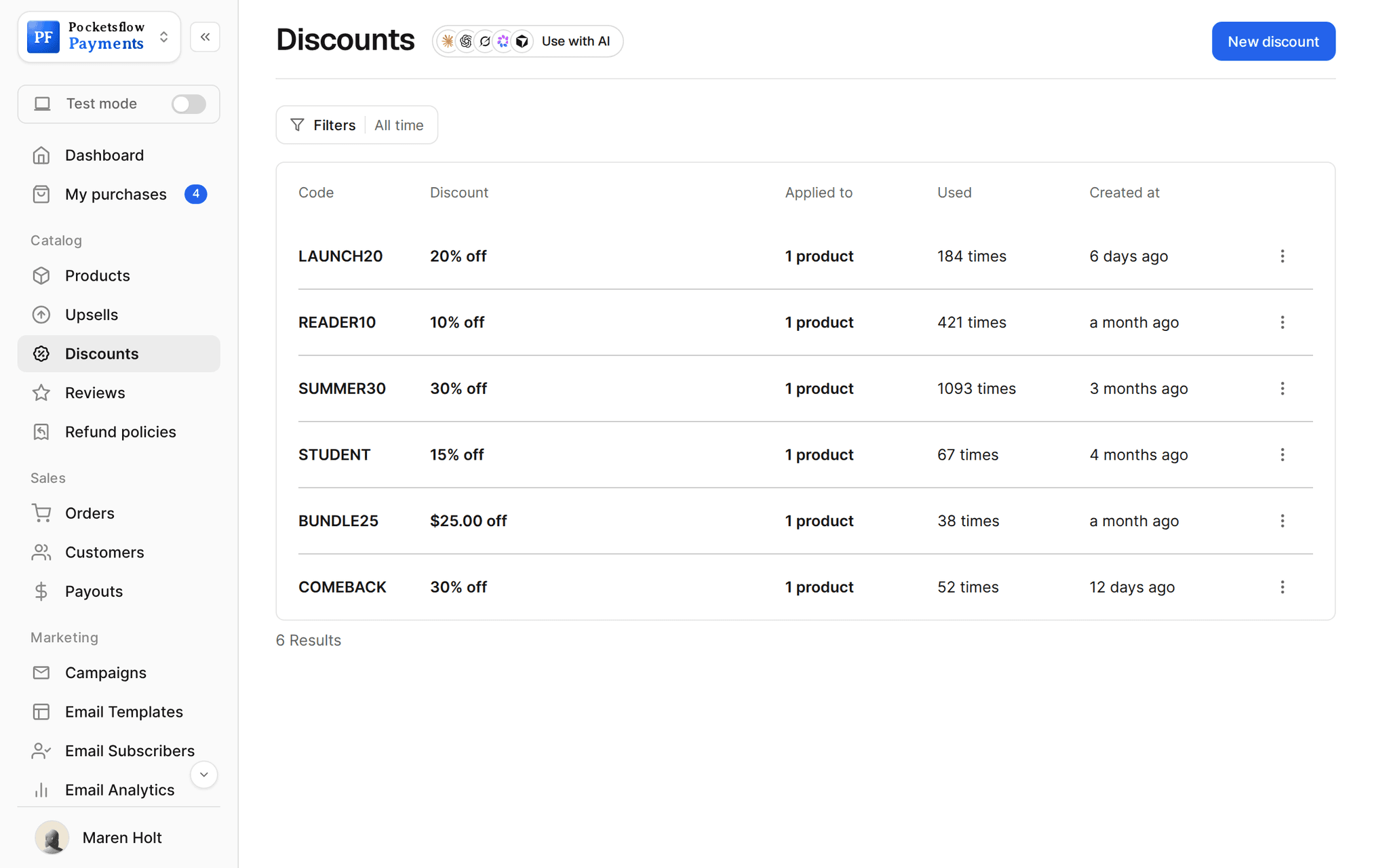The image size is (1389, 868).
Task: Click the 4 badge on My purchases
Action: point(195,194)
